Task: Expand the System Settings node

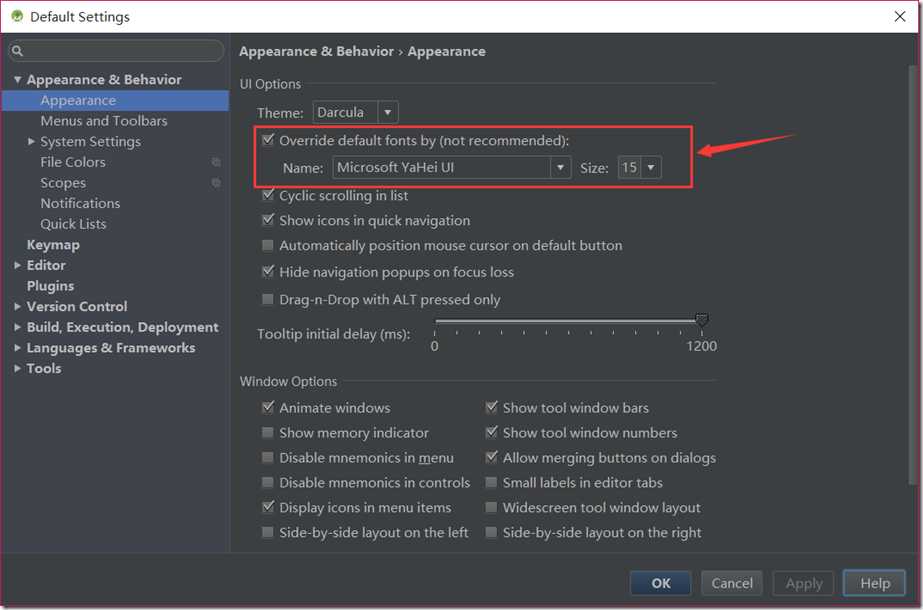Action: pyautogui.click(x=32, y=142)
